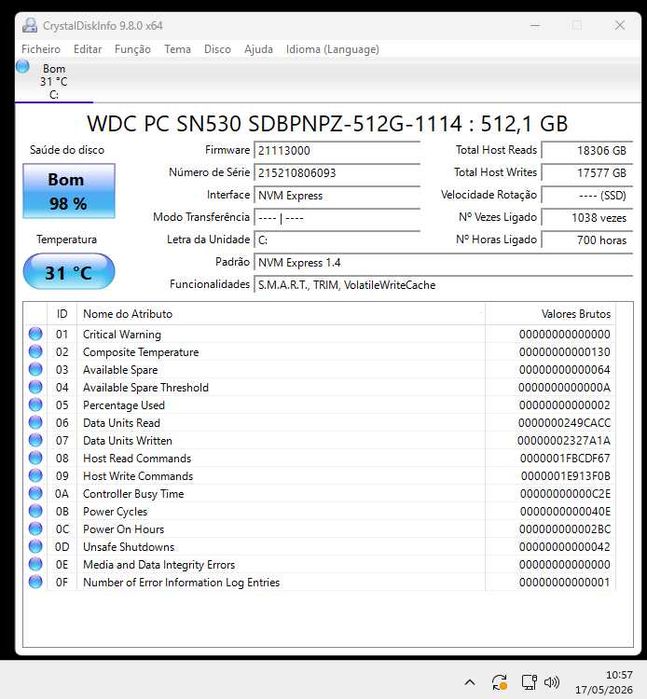Click status orb of Power On Hours row
Image resolution: width=647 pixels, height=699 pixels.
pyautogui.click(x=36, y=529)
